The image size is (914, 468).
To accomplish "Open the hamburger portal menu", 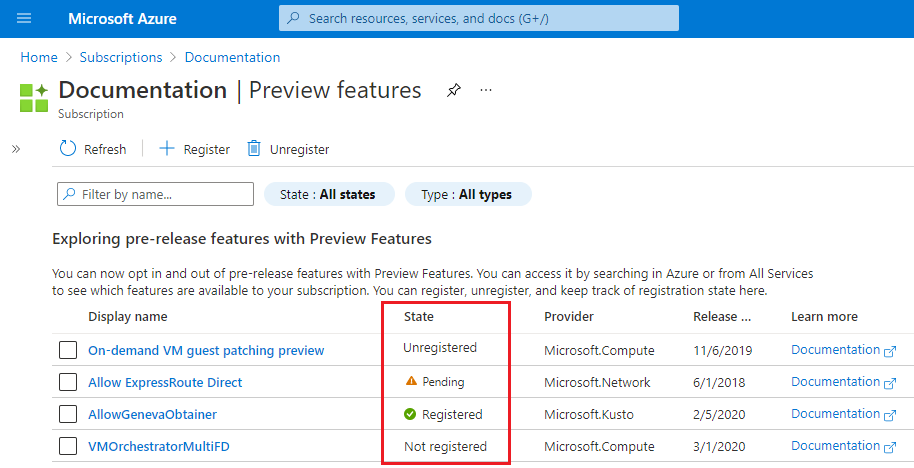I will [24, 18].
